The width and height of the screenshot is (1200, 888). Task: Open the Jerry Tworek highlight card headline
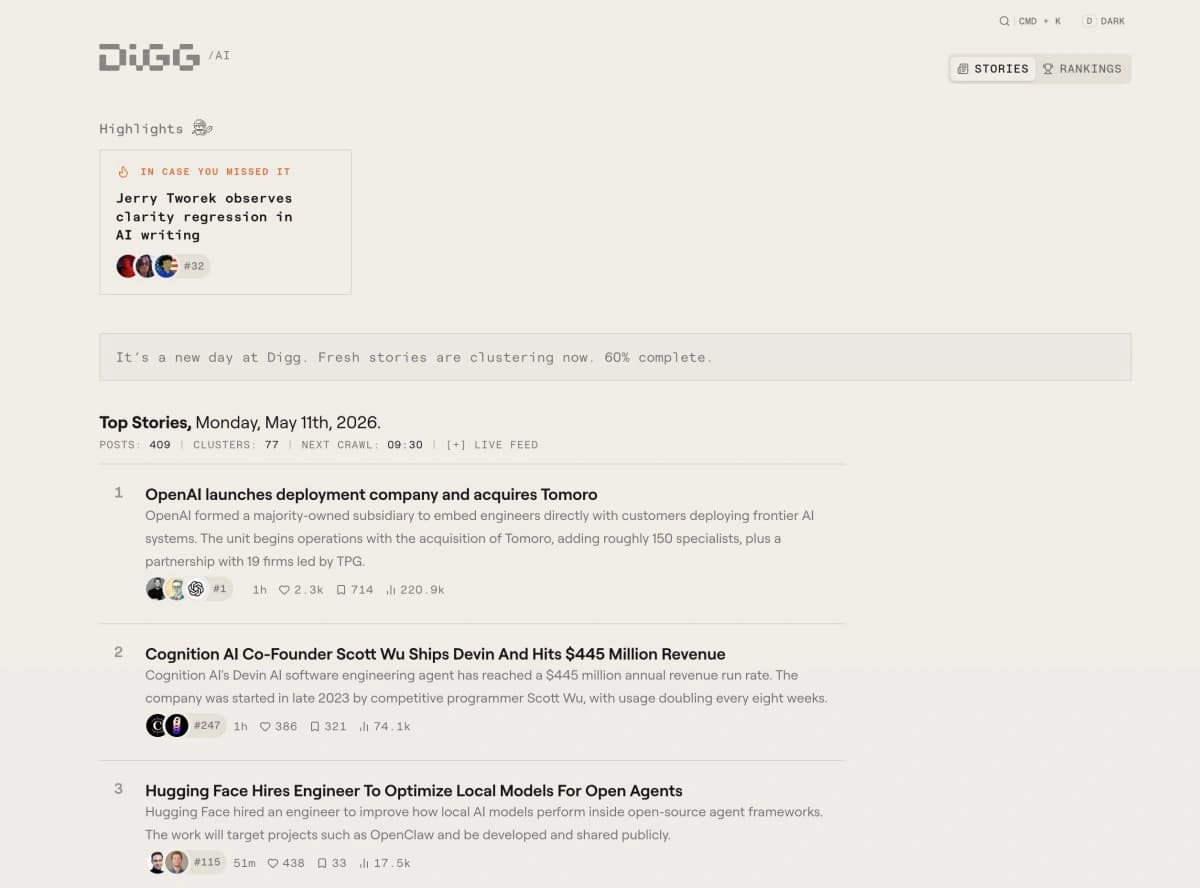(x=204, y=217)
